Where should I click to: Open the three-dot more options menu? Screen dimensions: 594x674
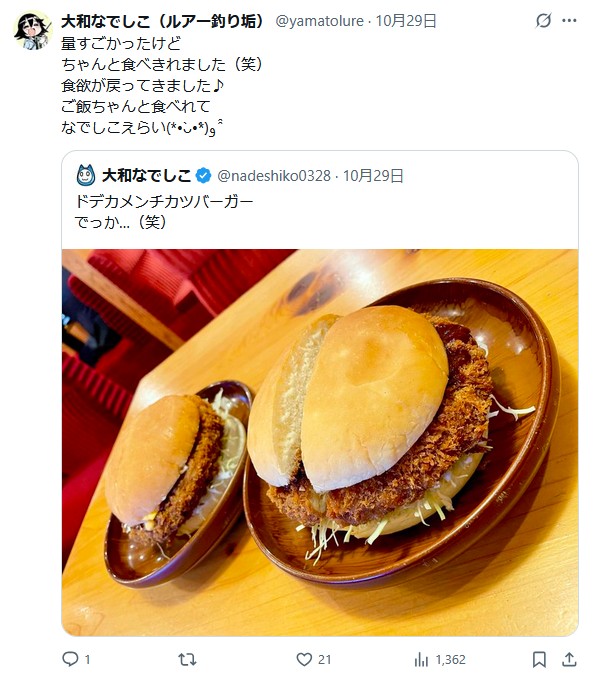569,20
